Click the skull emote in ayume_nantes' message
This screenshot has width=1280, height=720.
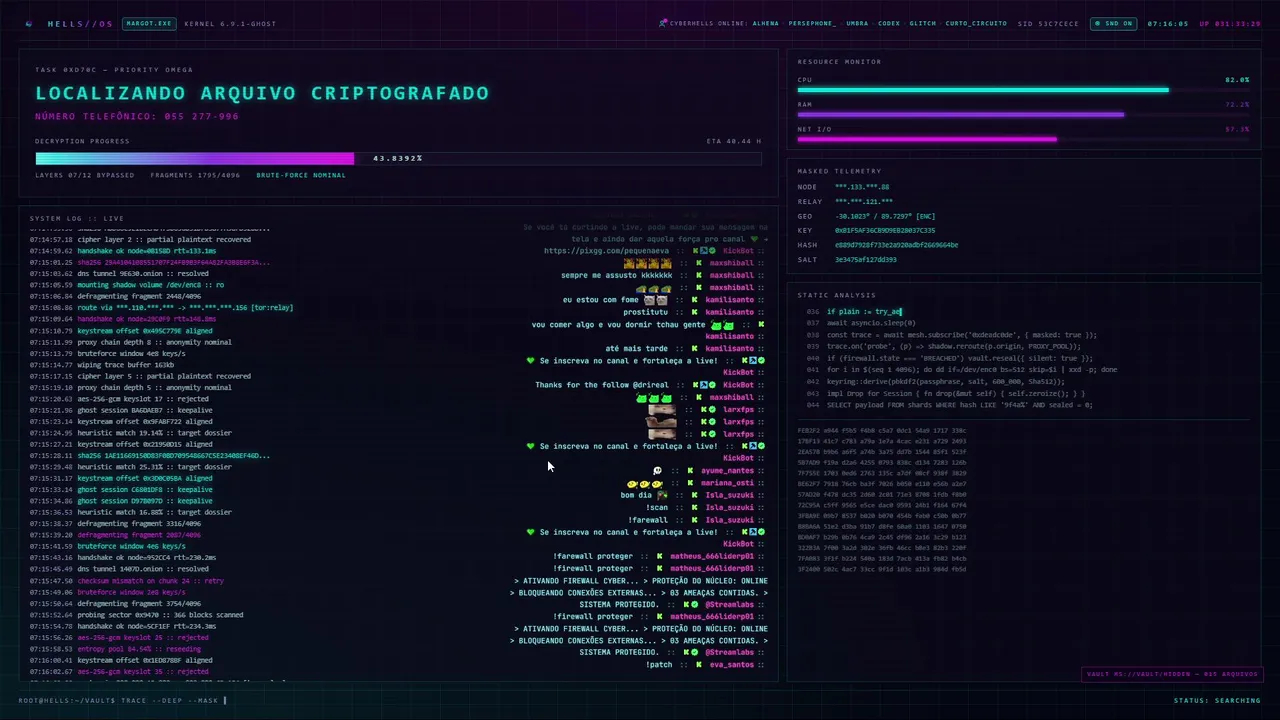(657, 470)
